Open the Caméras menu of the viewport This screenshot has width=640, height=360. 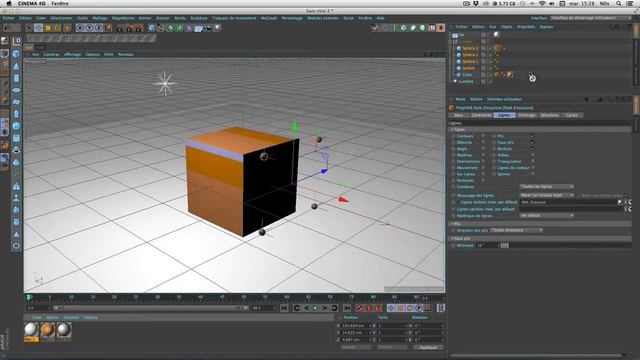(51, 54)
